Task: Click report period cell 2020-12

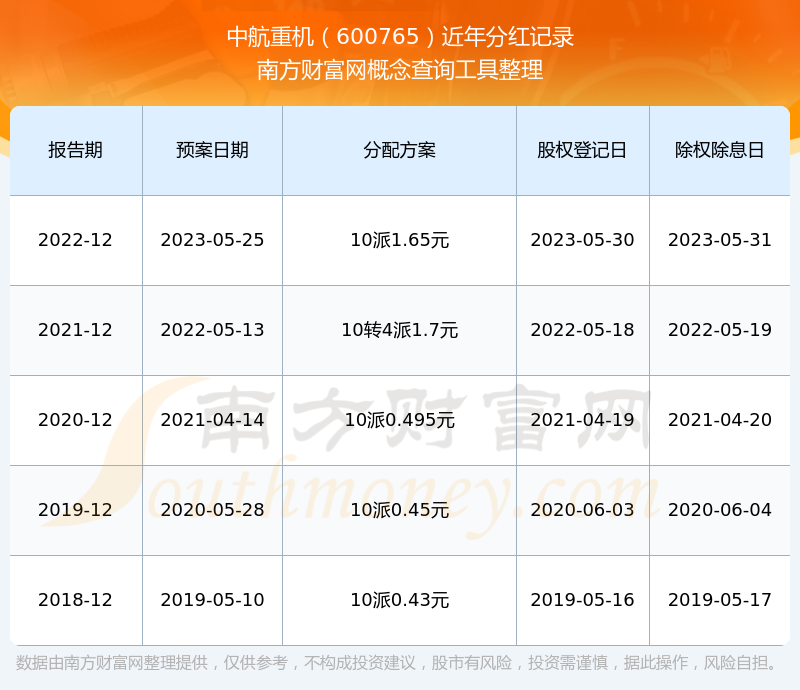Action: 76,420
